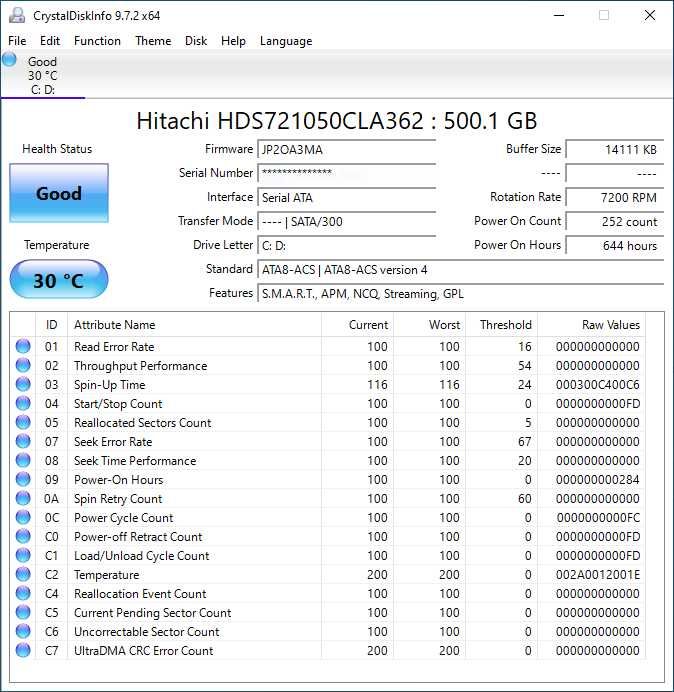The image size is (674, 692).
Task: Click the status orb for Throughput Performance
Action: [x=23, y=365]
